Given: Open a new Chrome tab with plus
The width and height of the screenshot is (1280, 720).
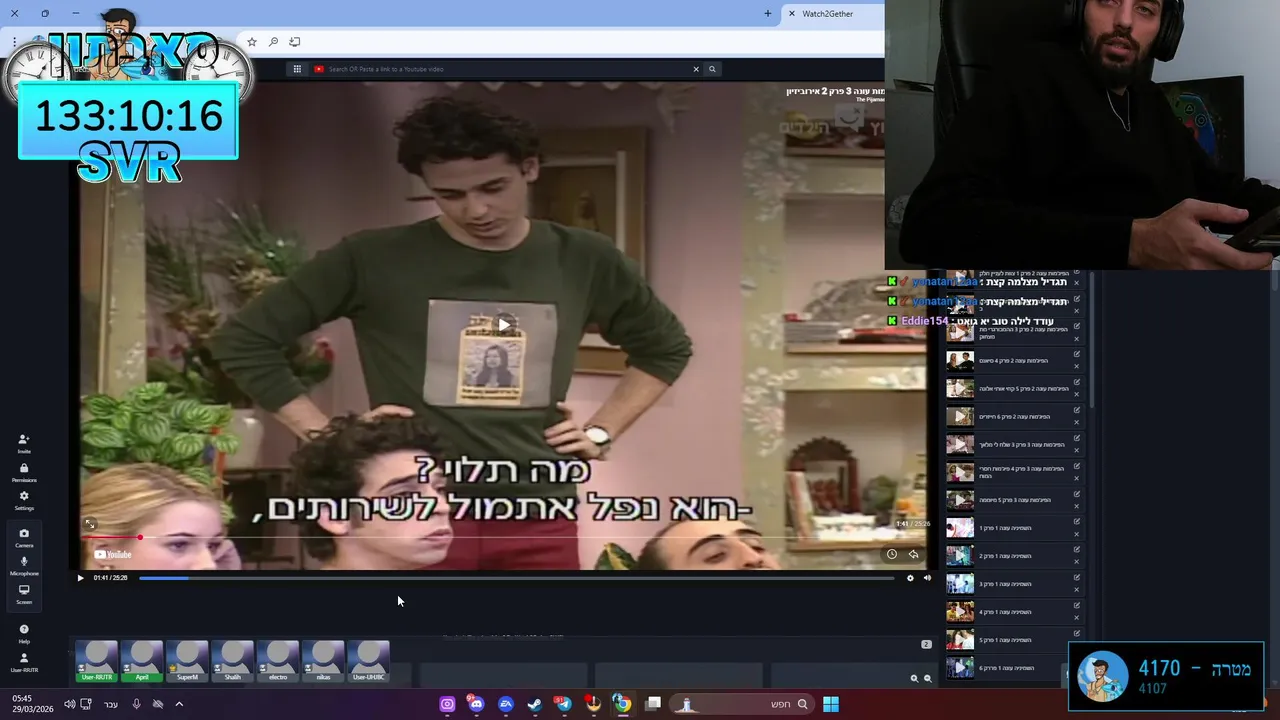Looking at the screenshot, I should 768,13.
